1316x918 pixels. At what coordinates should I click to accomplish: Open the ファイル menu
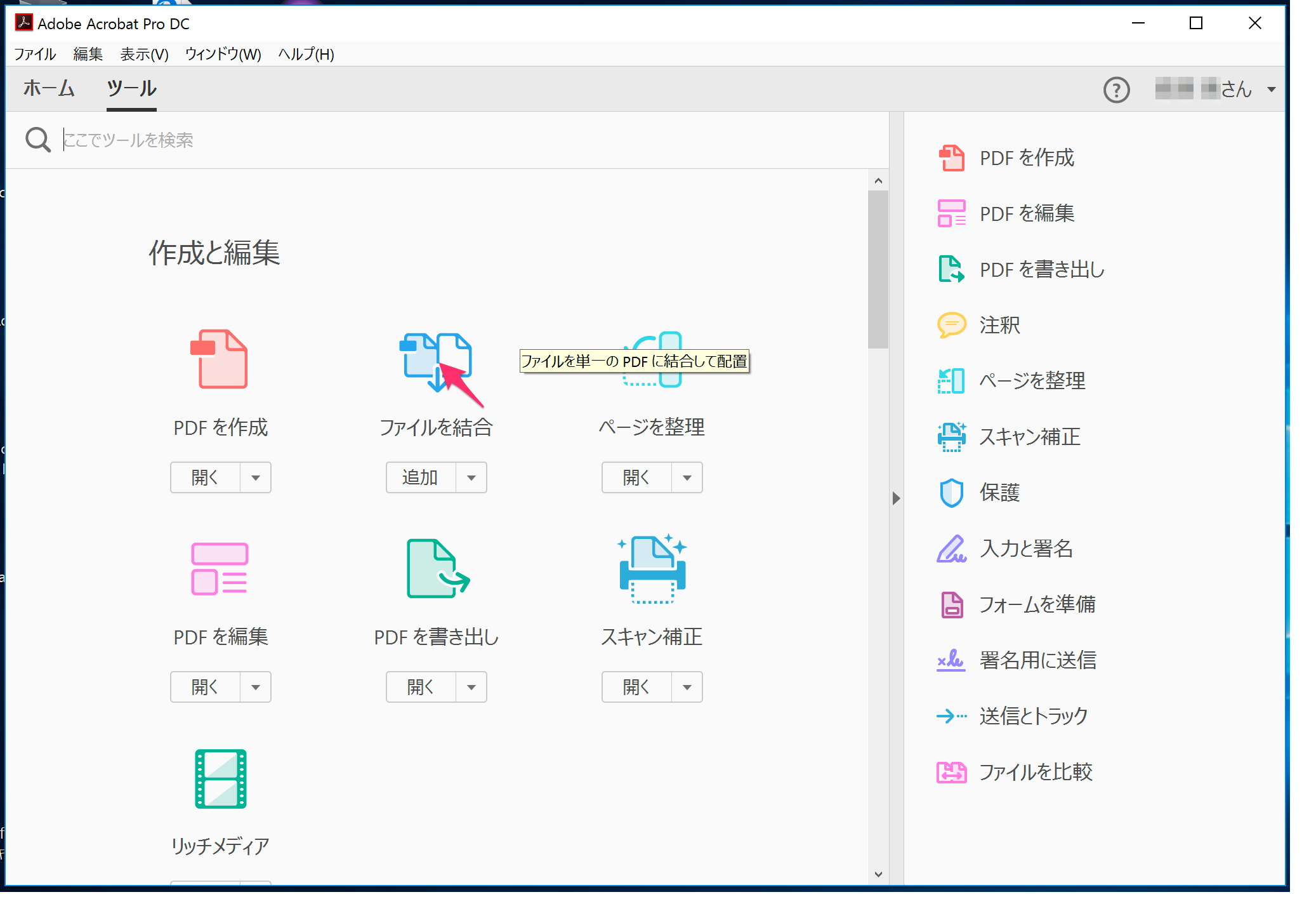[36, 54]
